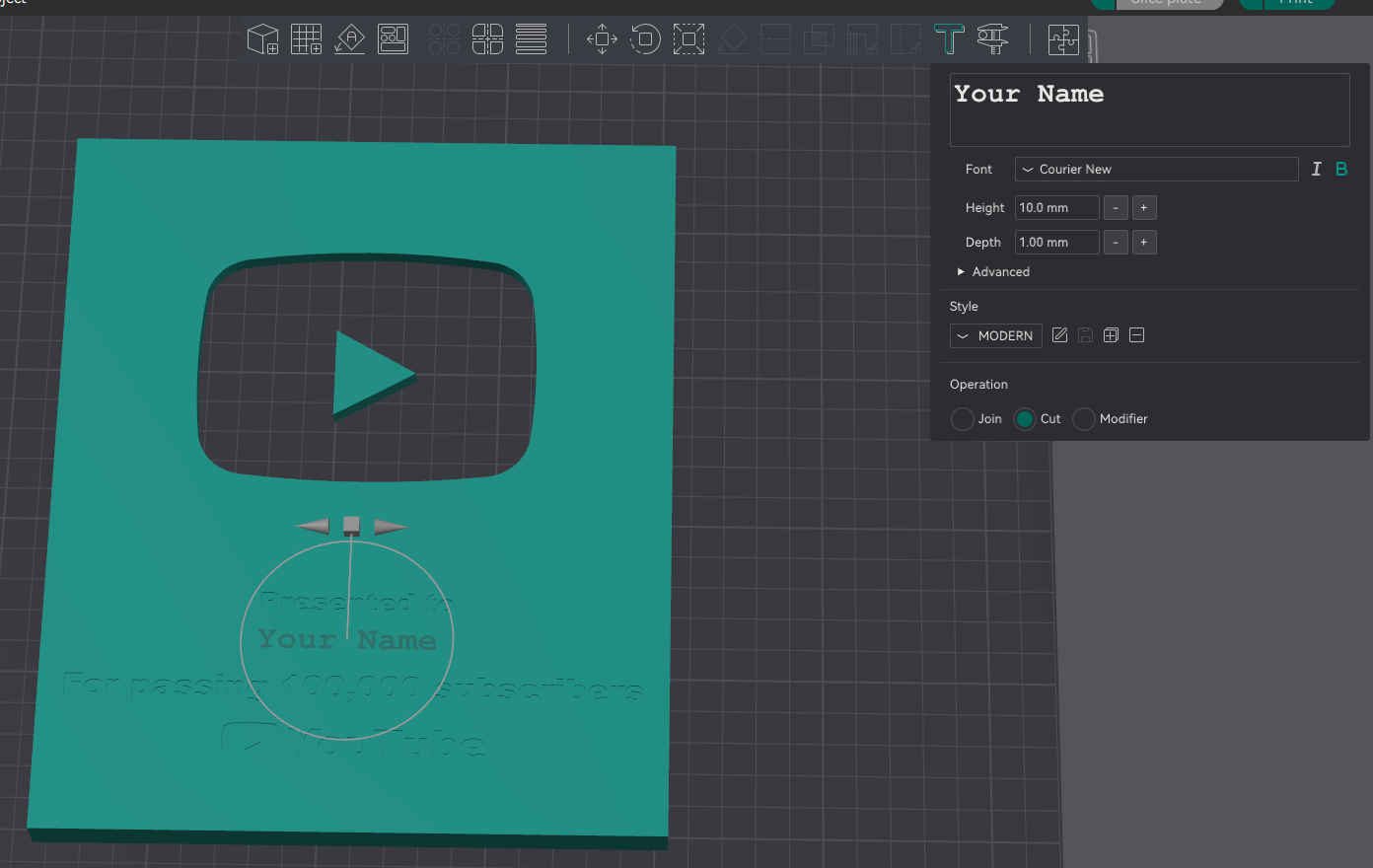Click the Height 10.0 mm field
This screenshot has height=868, width=1373.
coord(1056,208)
